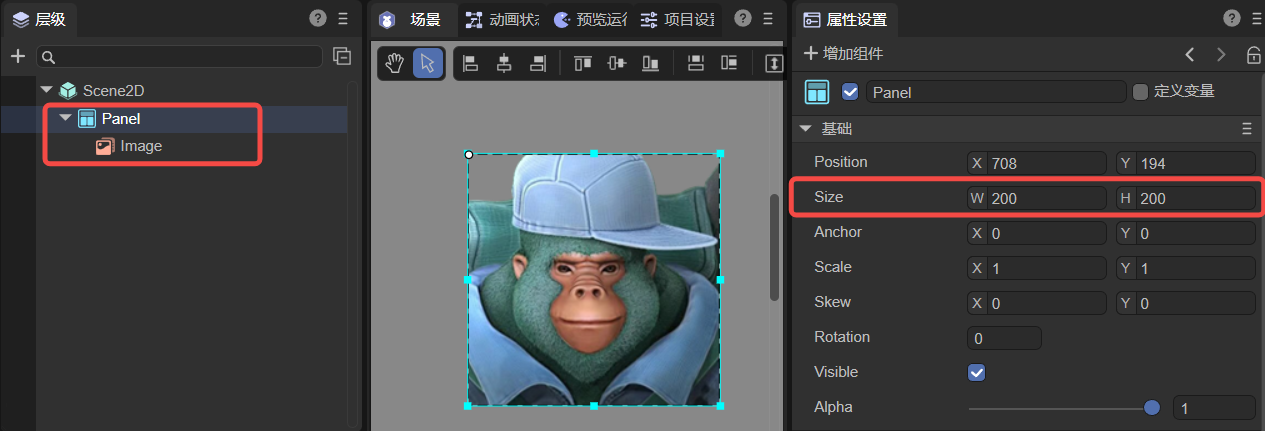
Task: Open help for the hierarchy panel
Action: click(x=318, y=17)
